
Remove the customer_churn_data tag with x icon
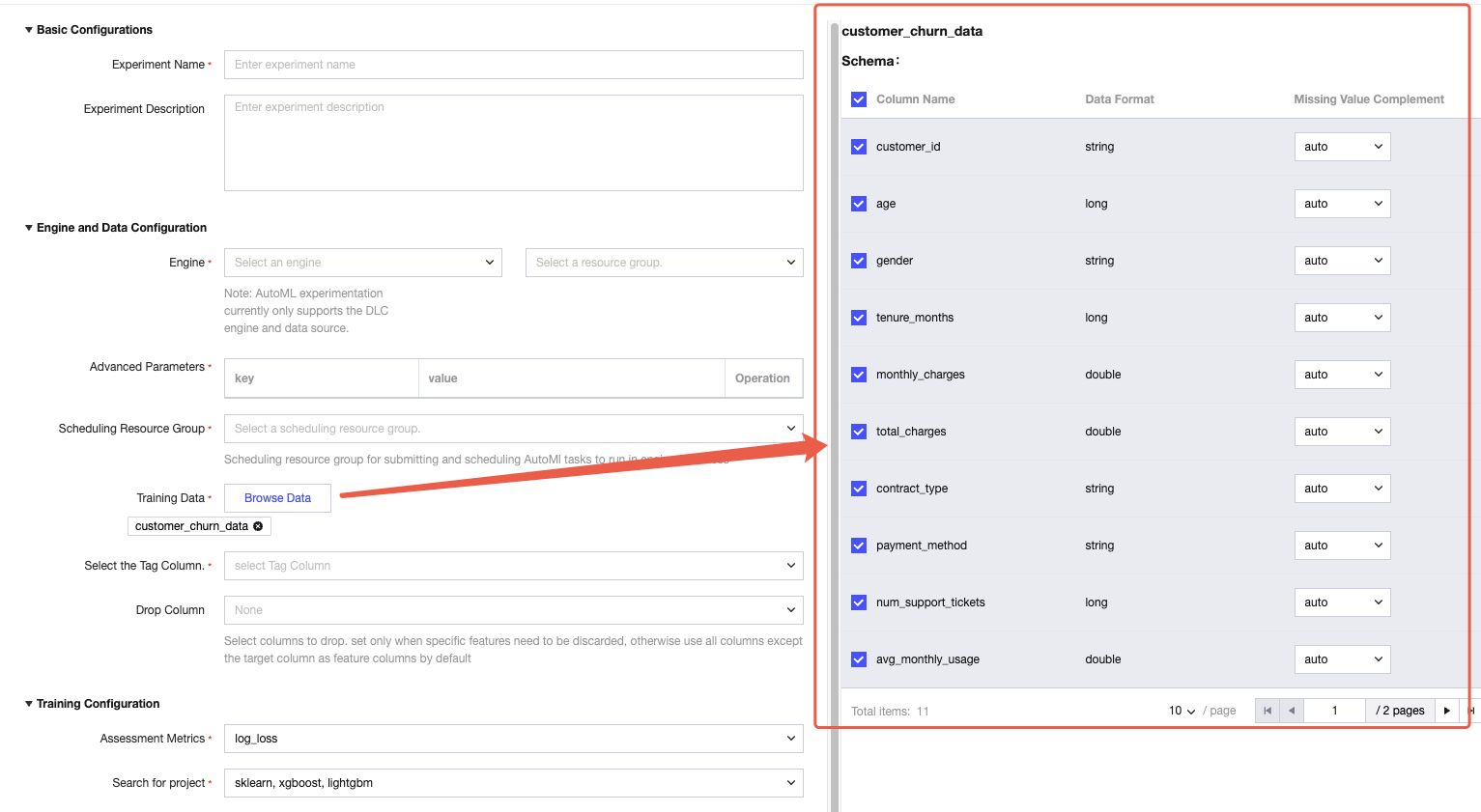258,526
